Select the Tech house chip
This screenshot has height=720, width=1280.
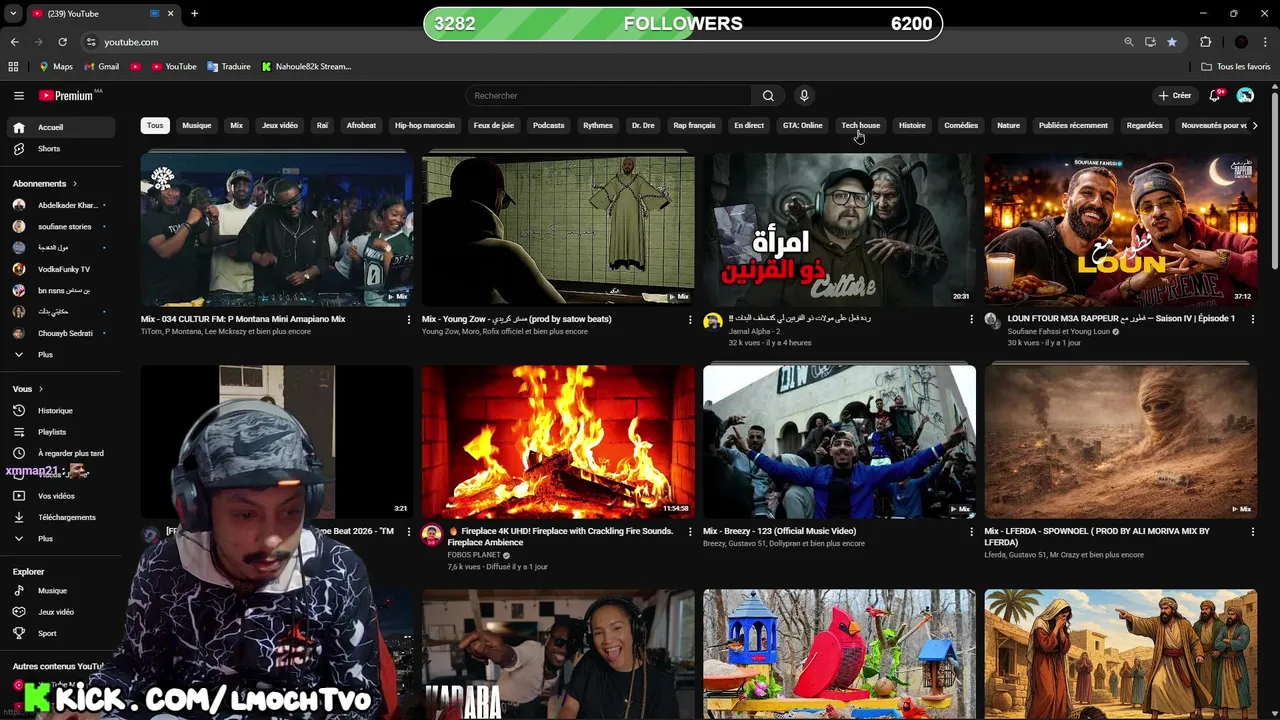[x=861, y=126]
